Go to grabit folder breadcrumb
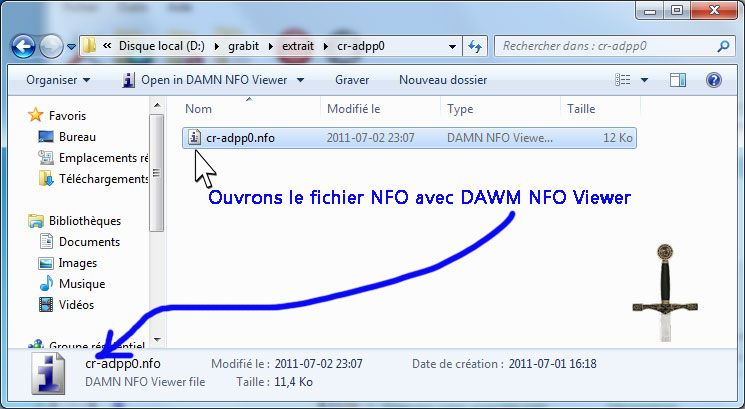The width and height of the screenshot is (745, 409). pyautogui.click(x=244, y=46)
